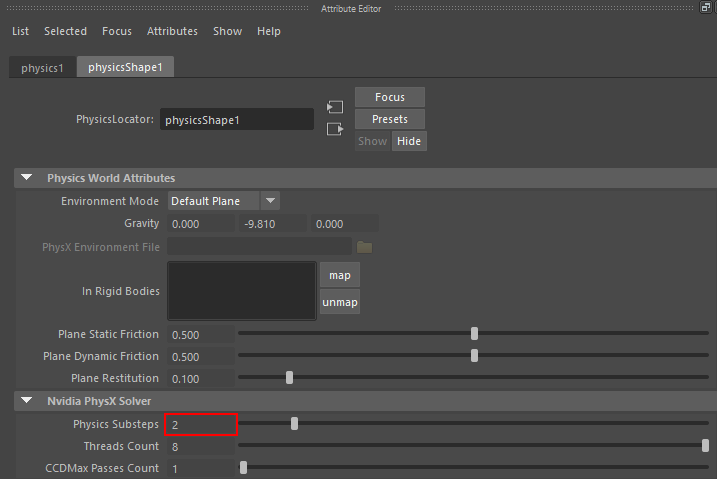Screen dimensions: 717x479
Task: Click the PhysX Environment File folder icon
Action: pos(364,247)
